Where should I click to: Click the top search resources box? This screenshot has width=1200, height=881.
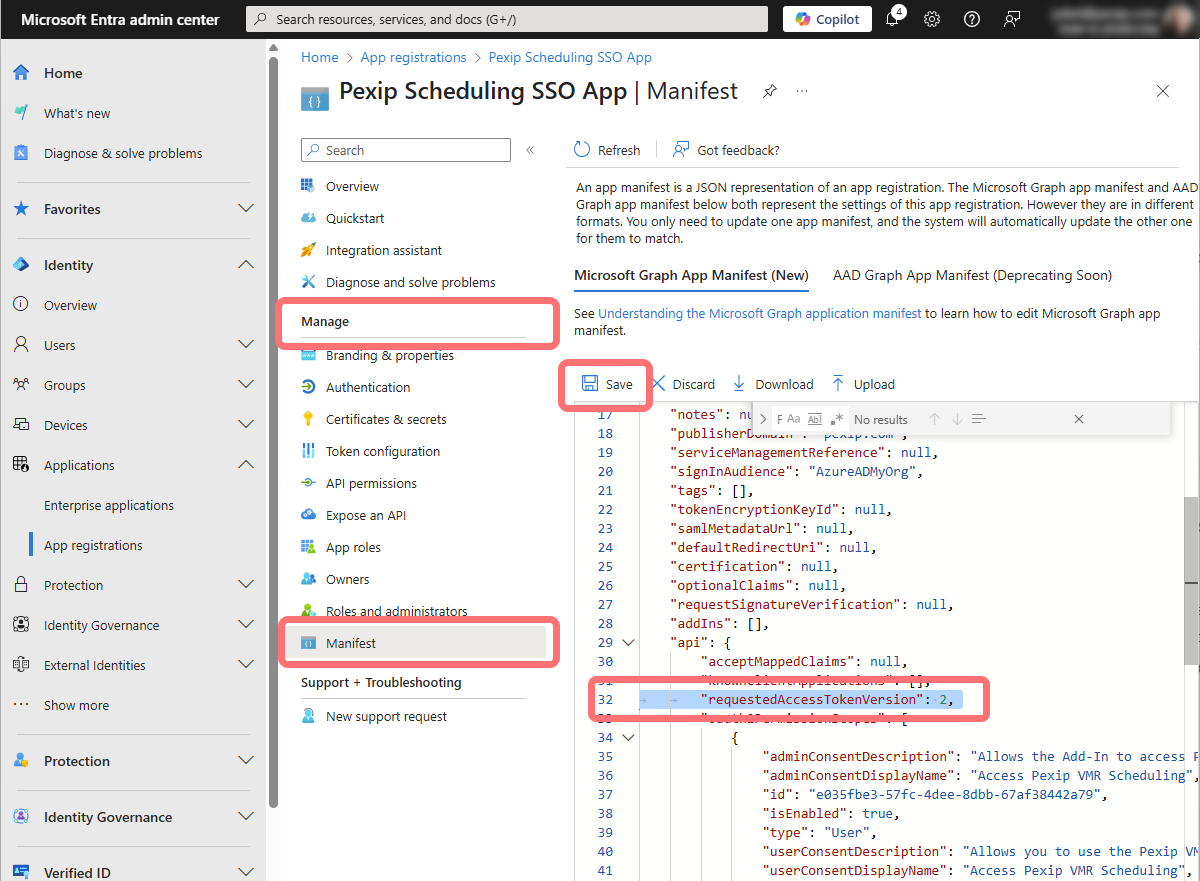pos(507,19)
